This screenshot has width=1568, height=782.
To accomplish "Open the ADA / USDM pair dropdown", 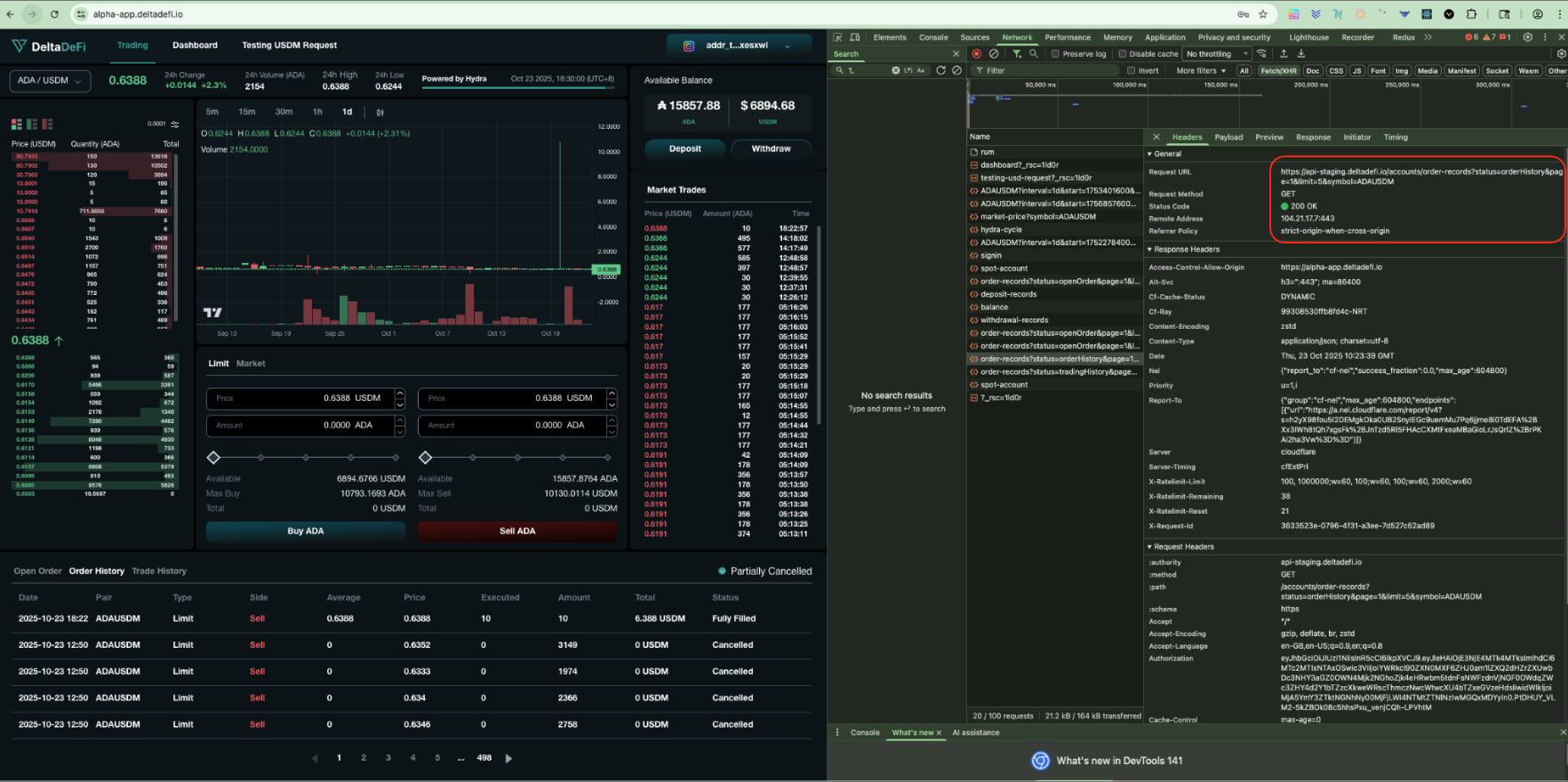I will 50,81.
